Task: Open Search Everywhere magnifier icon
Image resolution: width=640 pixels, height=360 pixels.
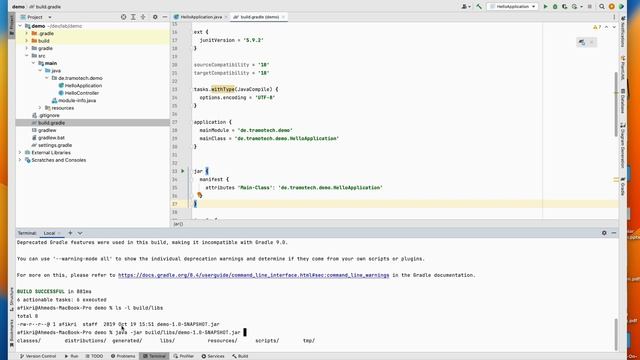Action: [x=602, y=7]
